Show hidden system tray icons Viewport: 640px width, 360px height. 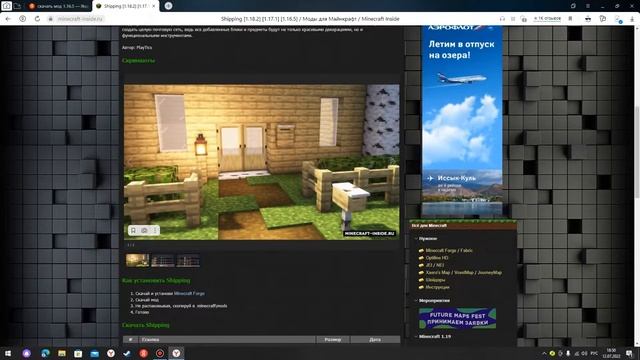pos(544,353)
